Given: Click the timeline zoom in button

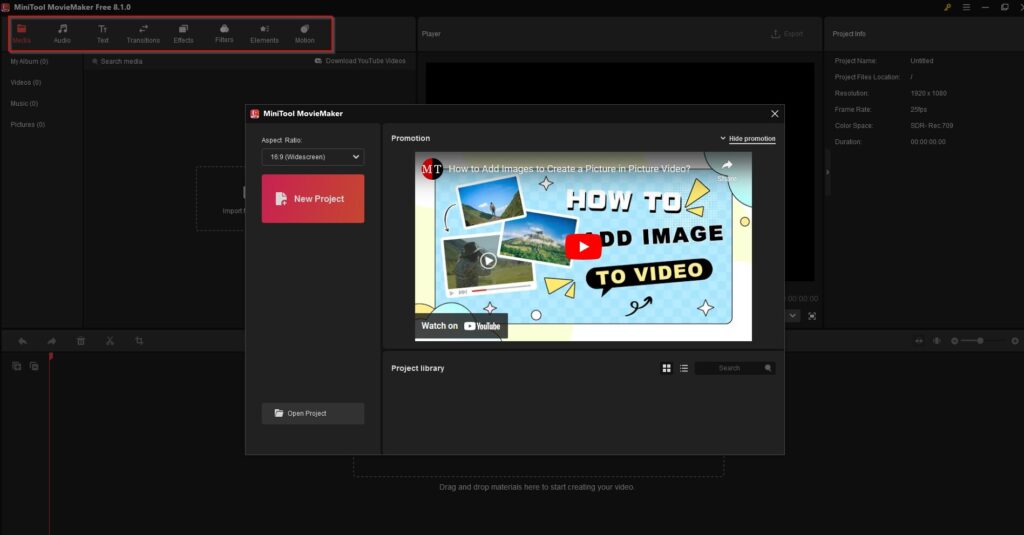Looking at the screenshot, I should pyautogui.click(x=1015, y=341).
